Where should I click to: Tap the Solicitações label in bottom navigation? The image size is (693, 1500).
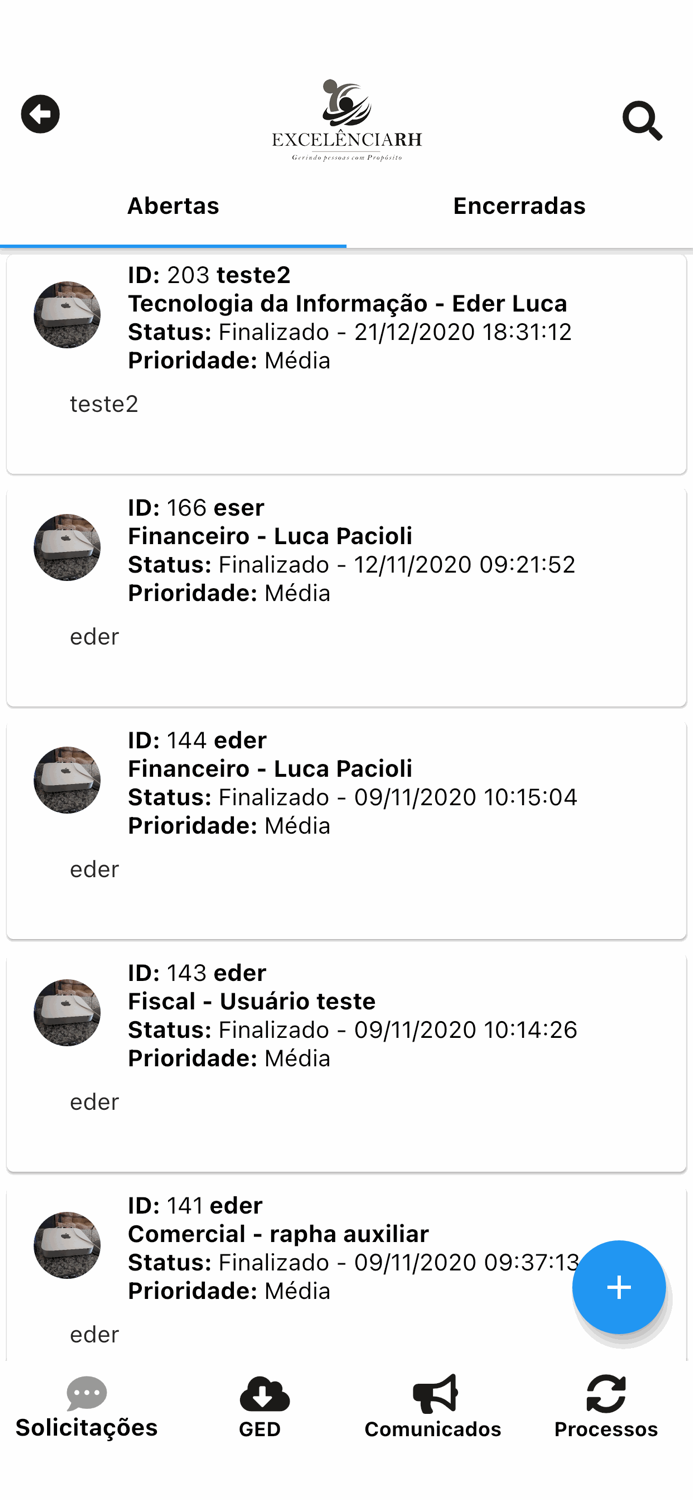pyautogui.click(x=86, y=1428)
